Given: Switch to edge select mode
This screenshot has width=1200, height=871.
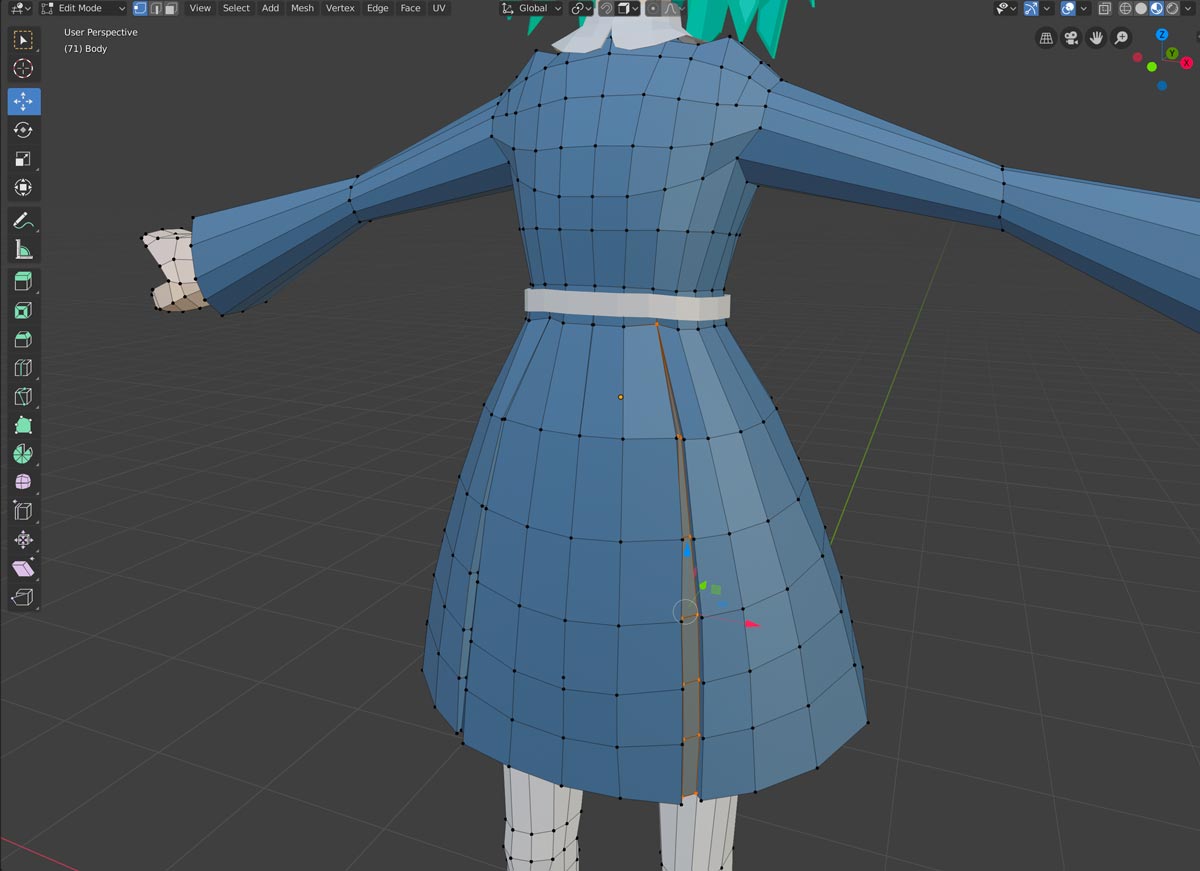Looking at the screenshot, I should click(155, 8).
